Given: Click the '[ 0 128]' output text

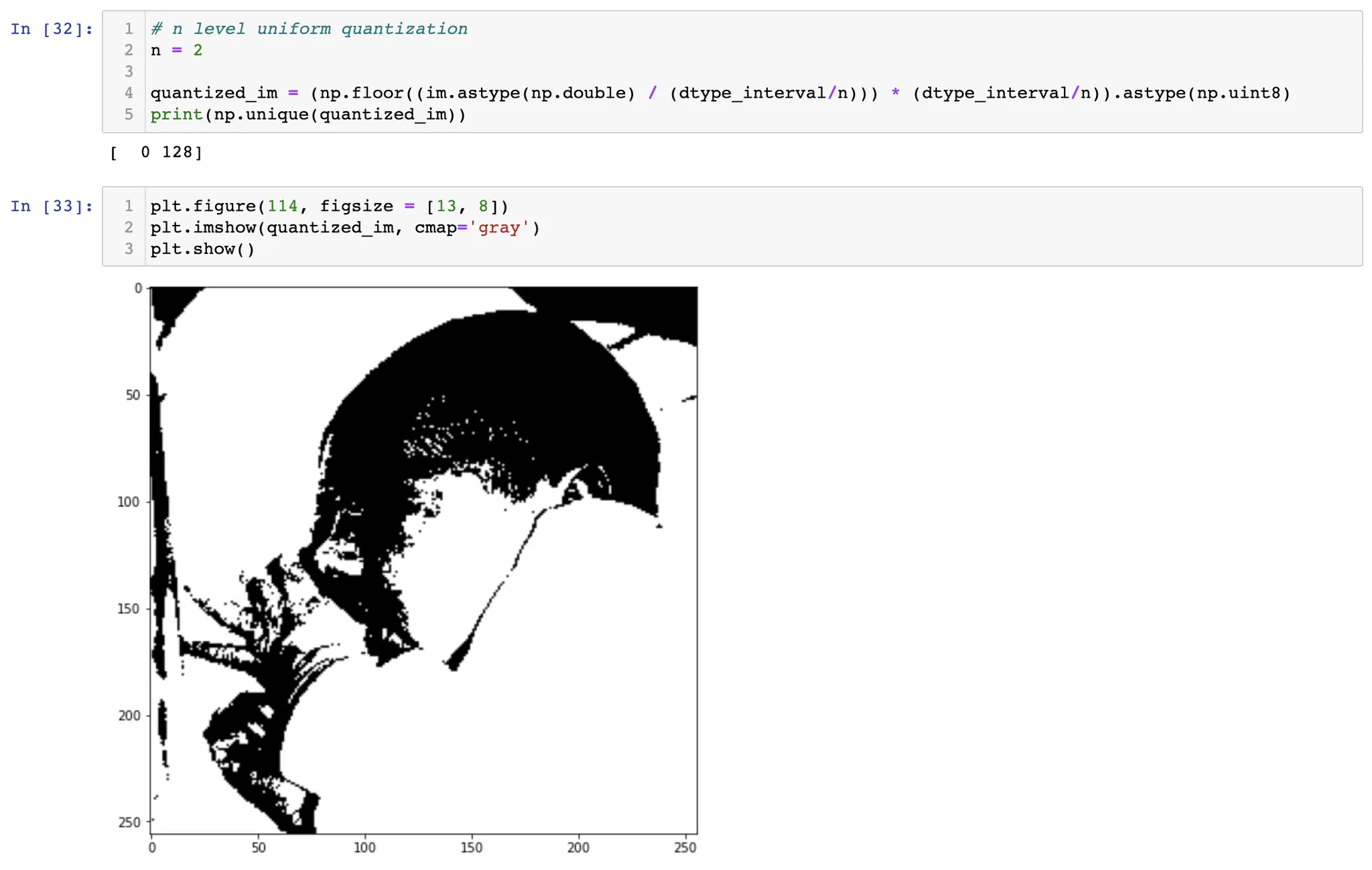Looking at the screenshot, I should click(x=156, y=152).
